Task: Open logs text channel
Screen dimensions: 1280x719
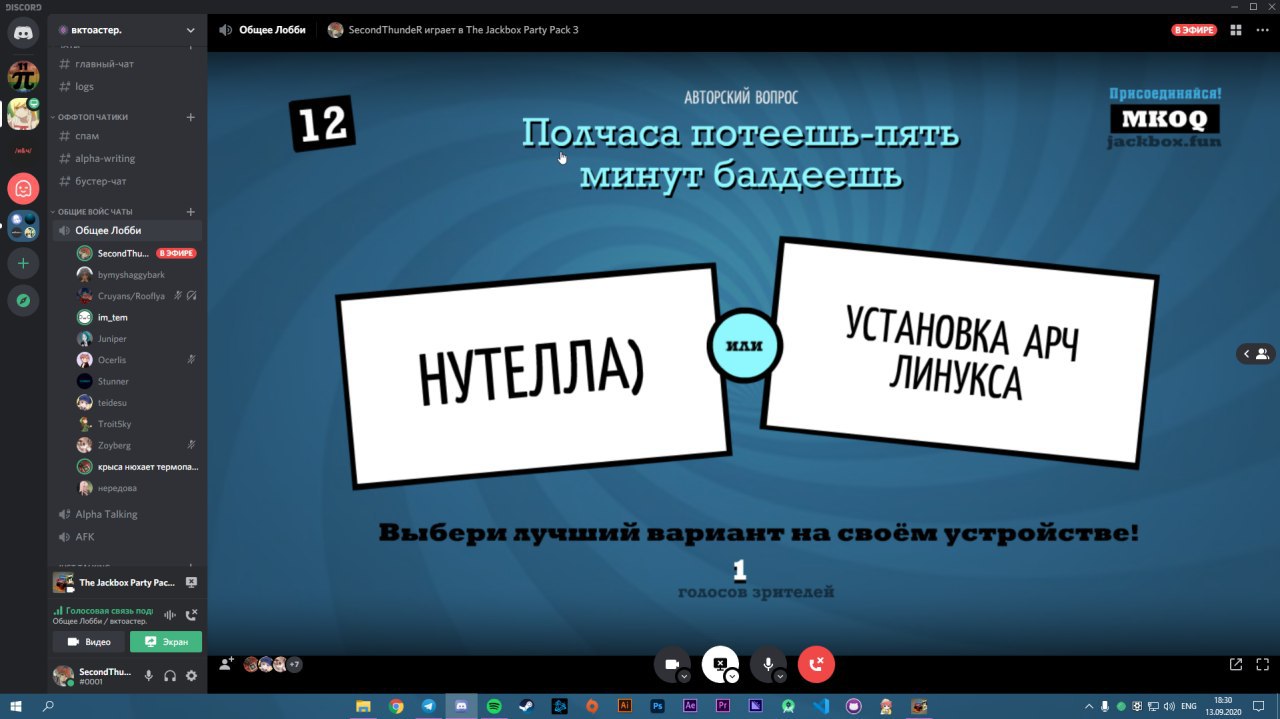Action: 128,87
